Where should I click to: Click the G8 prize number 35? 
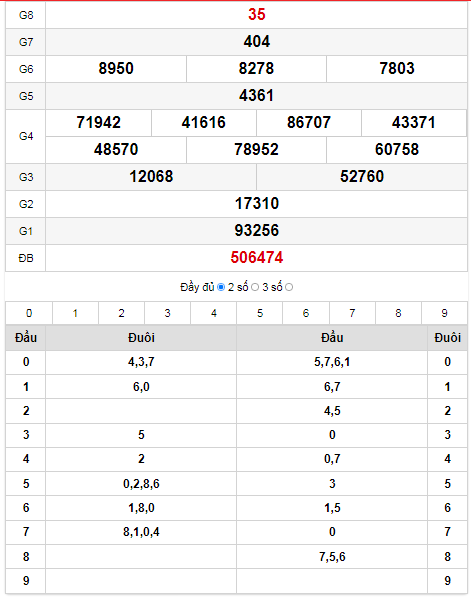[257, 14]
